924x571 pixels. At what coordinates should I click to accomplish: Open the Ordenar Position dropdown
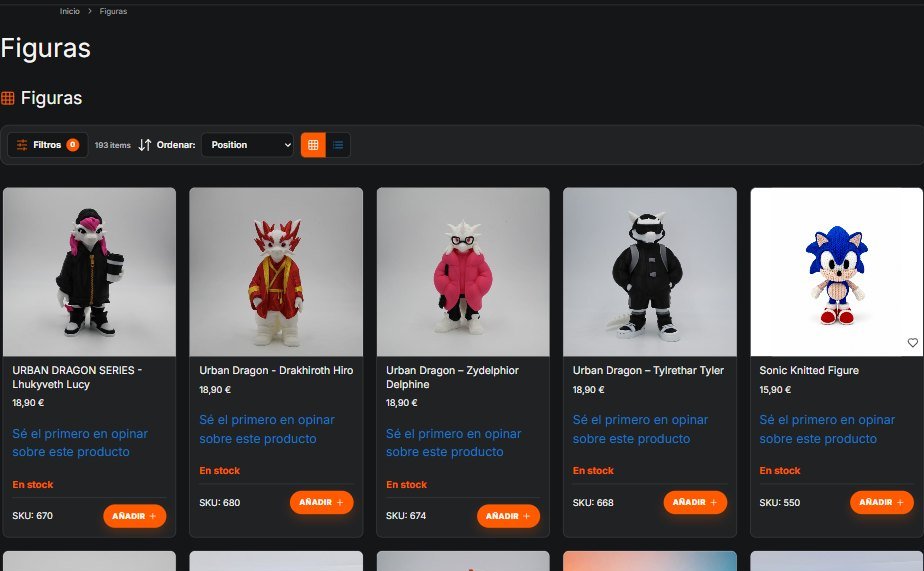coord(248,145)
